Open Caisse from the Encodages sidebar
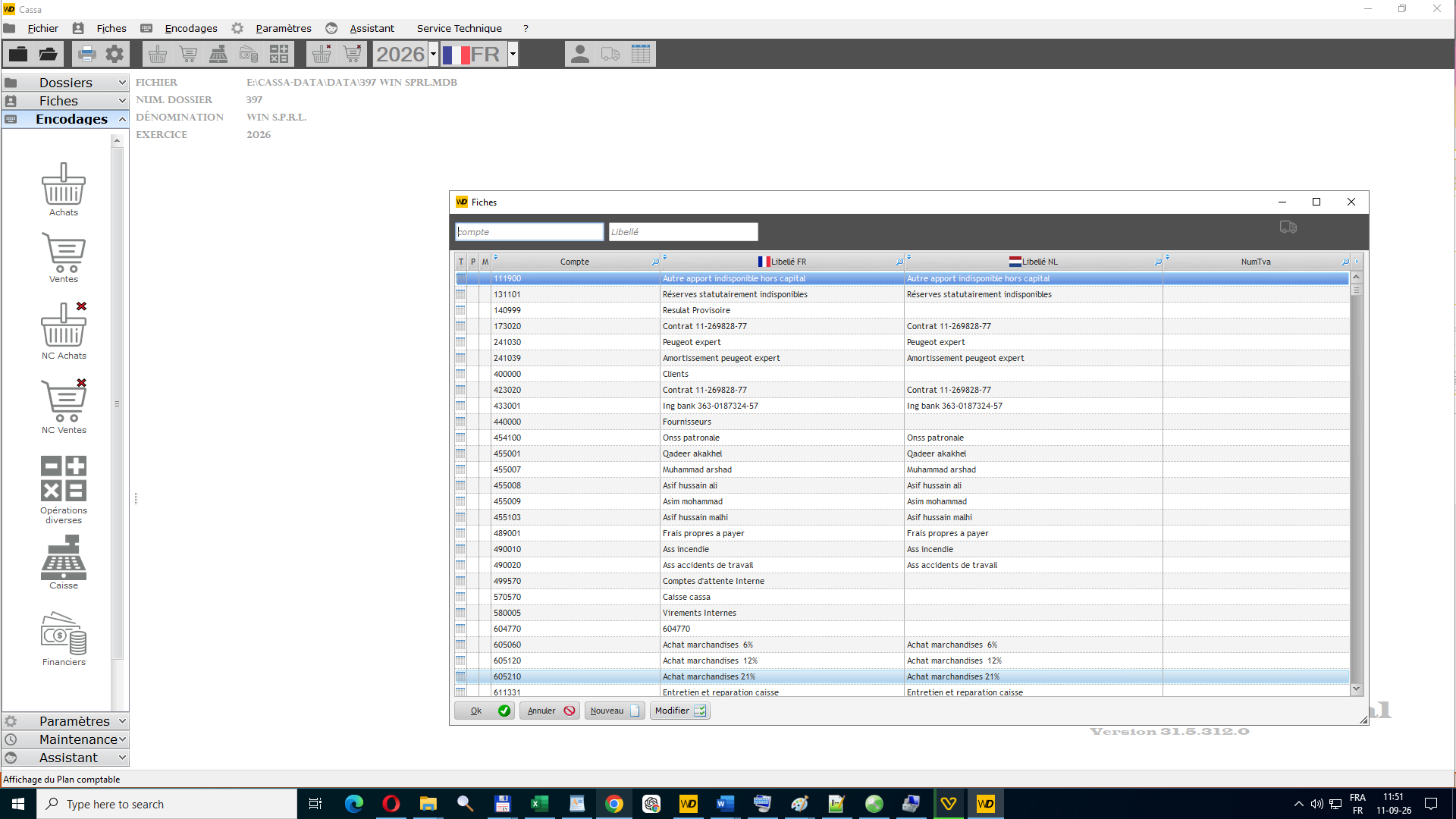This screenshot has height=819, width=1456. coord(64,562)
